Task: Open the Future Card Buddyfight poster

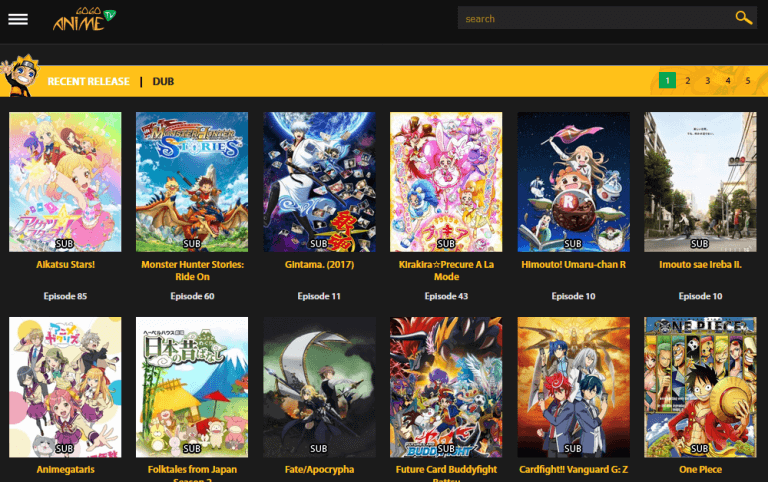Action: point(446,387)
